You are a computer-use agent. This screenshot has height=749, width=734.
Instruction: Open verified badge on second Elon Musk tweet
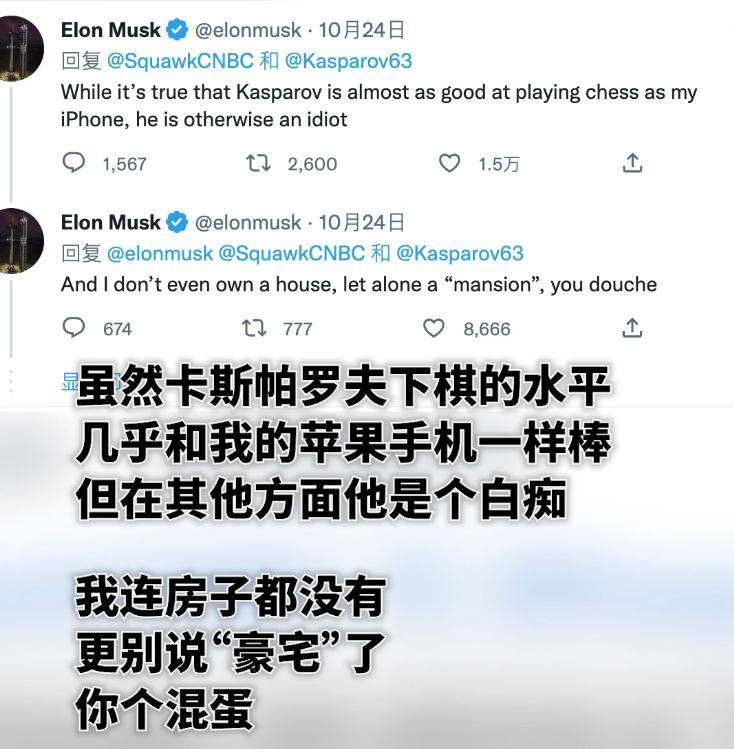pyautogui.click(x=177, y=223)
